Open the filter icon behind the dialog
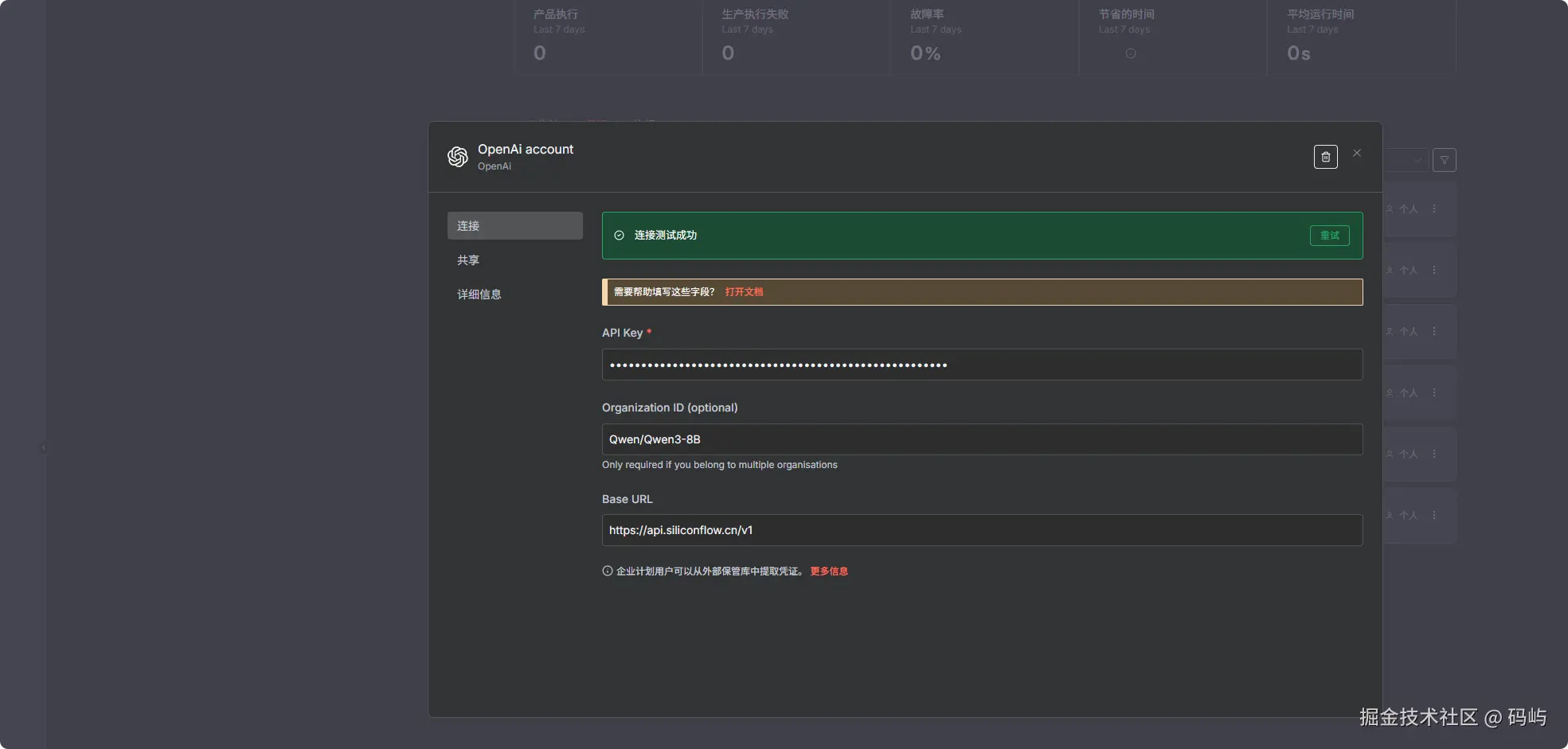The width and height of the screenshot is (1568, 749). 1444,160
